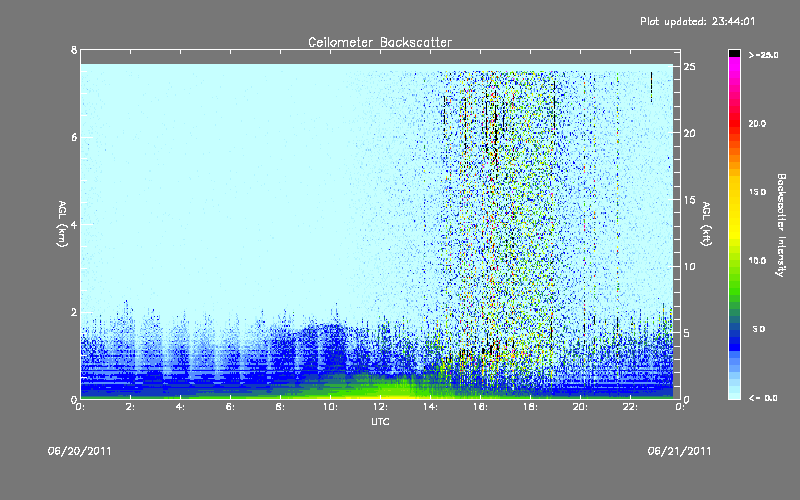The image size is (800, 500).
Task: Click the "5.0" colorbar value label
Action: coord(759,329)
